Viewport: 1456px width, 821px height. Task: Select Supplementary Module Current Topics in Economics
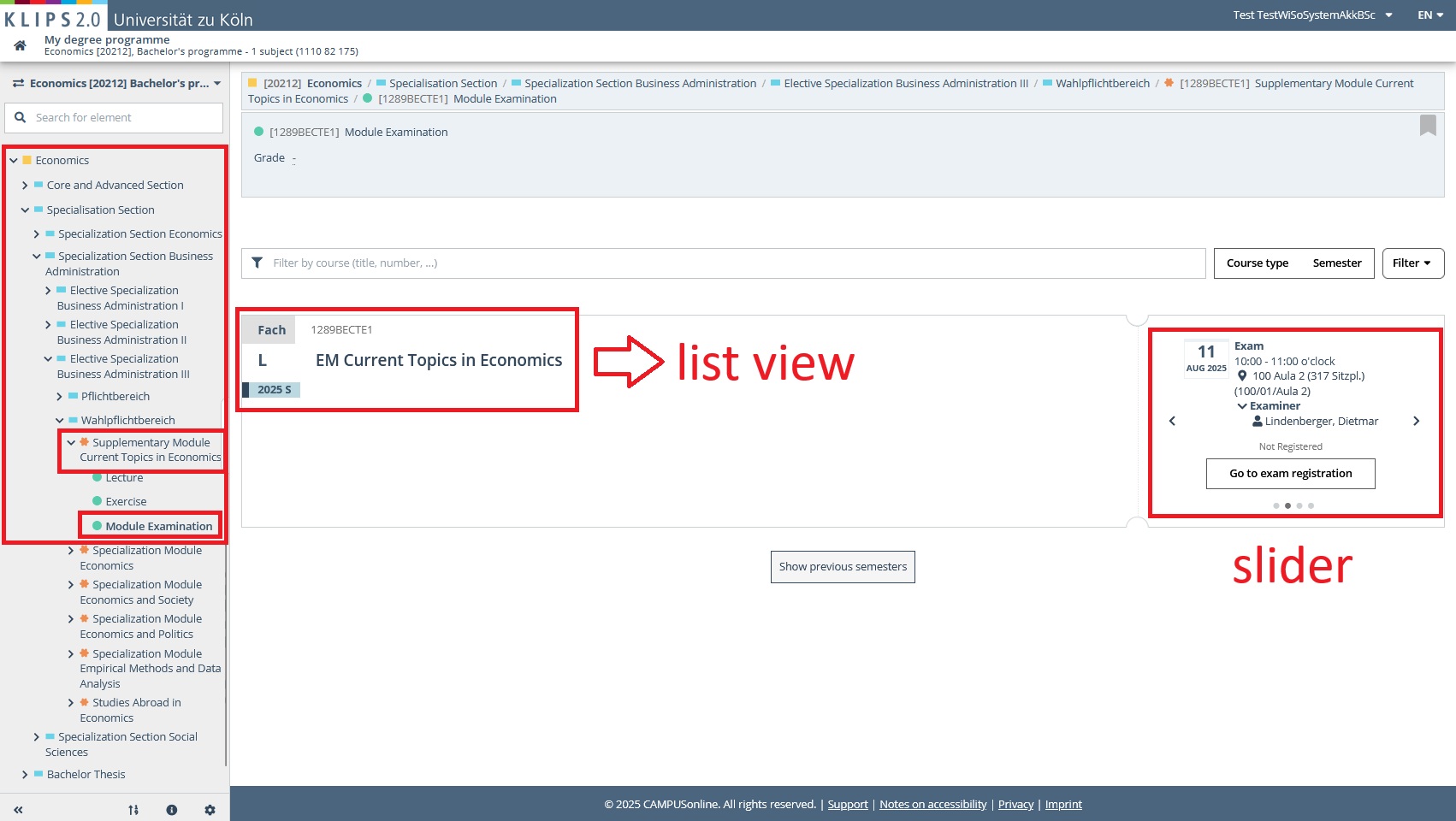pyautogui.click(x=151, y=450)
